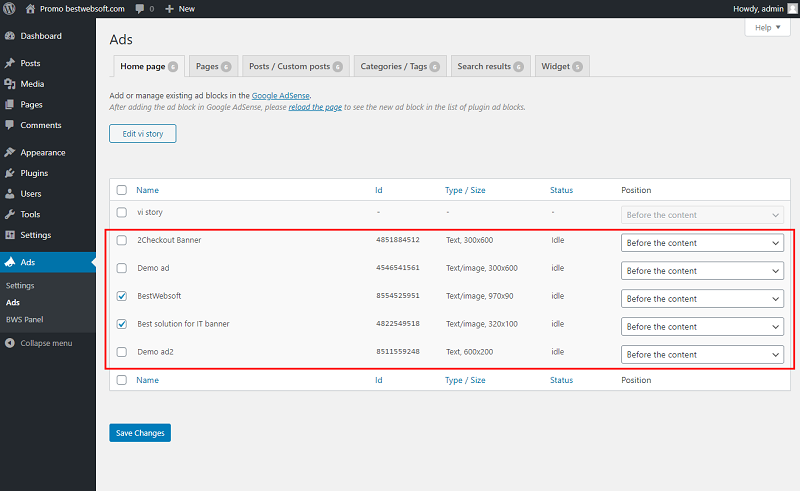Click the Appearance paintbrush icon

pyautogui.click(x=10, y=153)
